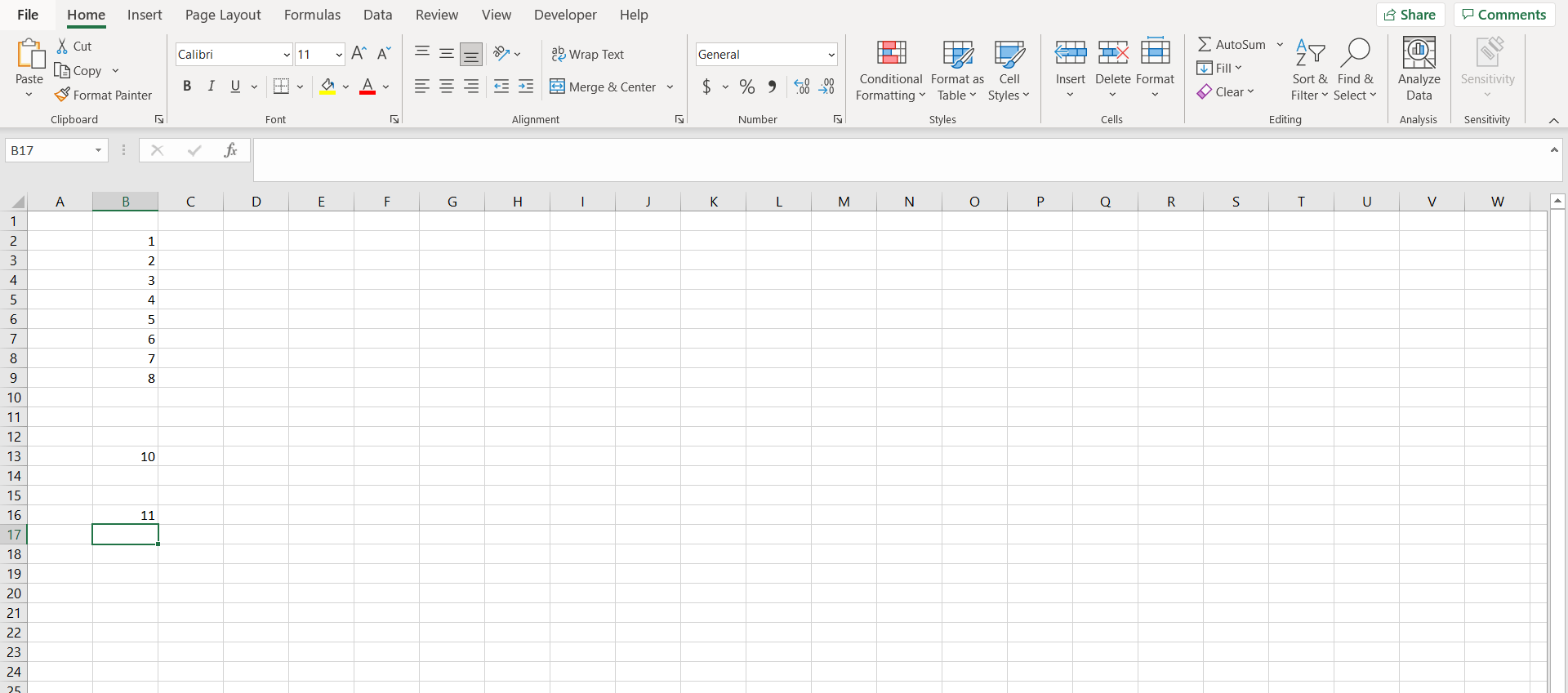Toggle Underline formatting
The width and height of the screenshot is (1568, 693).
point(235,87)
